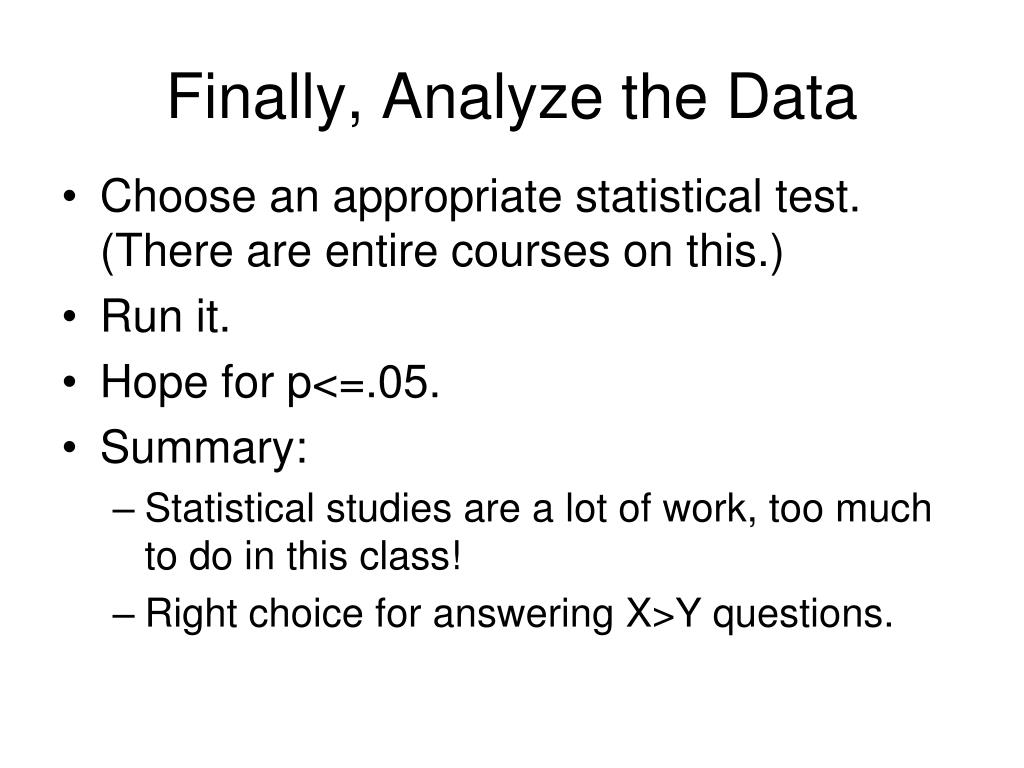1024x768 pixels.
Task: Click the 'Run it.' bullet
Action: [x=165, y=316]
